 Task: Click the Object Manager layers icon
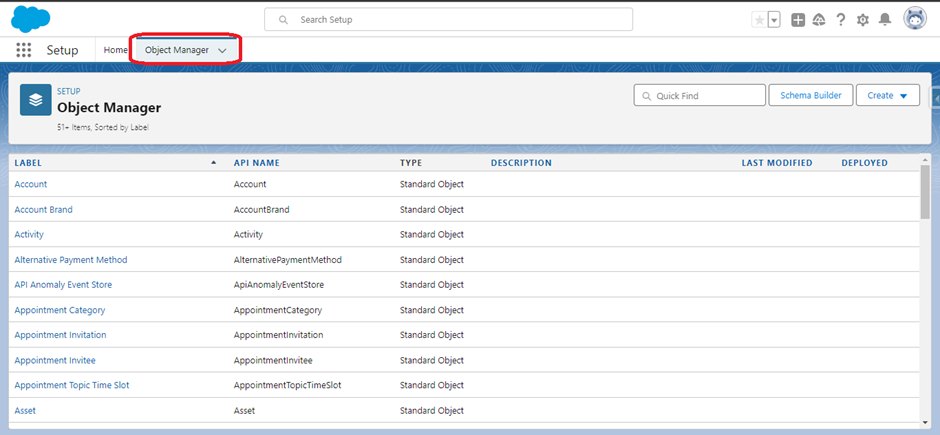click(35, 99)
